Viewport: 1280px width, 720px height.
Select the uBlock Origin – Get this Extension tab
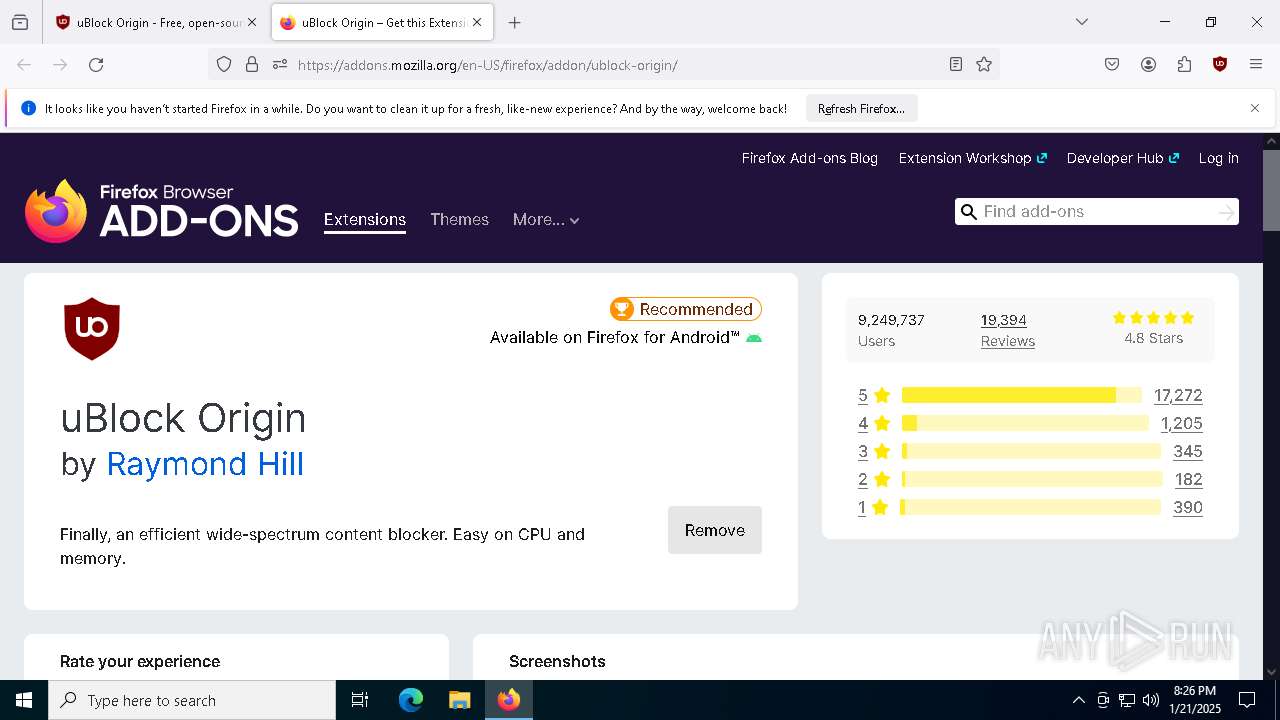click(x=382, y=22)
